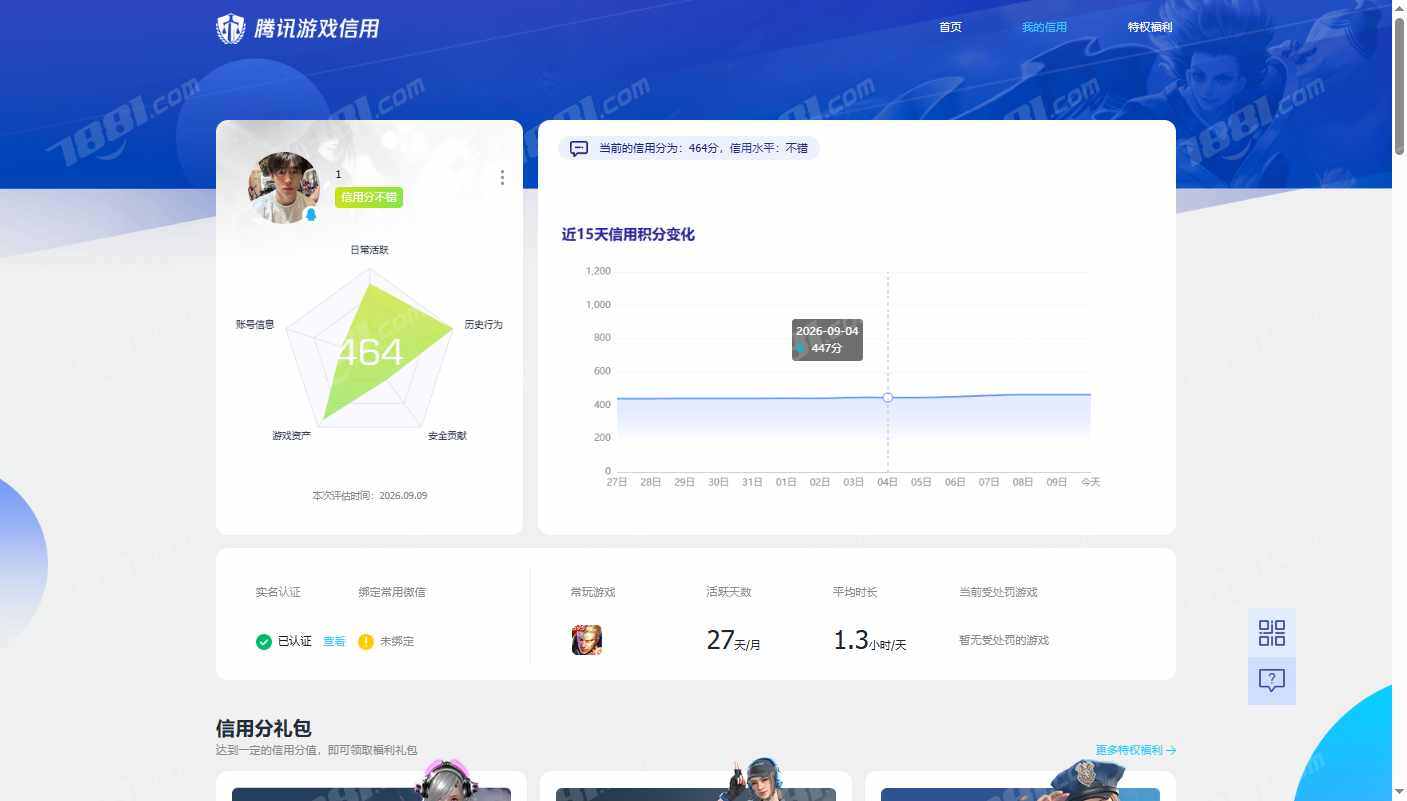The height and width of the screenshot is (801, 1407).
Task: Click the 当前受处罚游戏 label
Action: point(998,593)
